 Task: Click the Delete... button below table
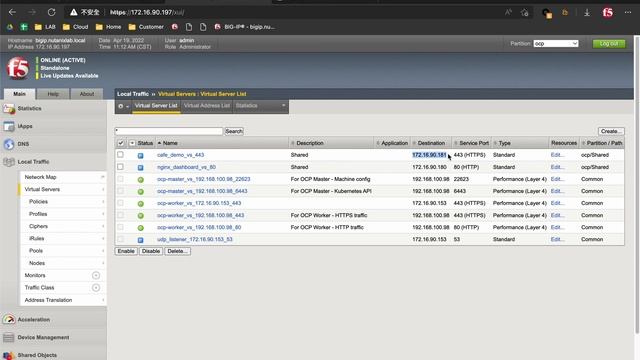pyautogui.click(x=177, y=251)
